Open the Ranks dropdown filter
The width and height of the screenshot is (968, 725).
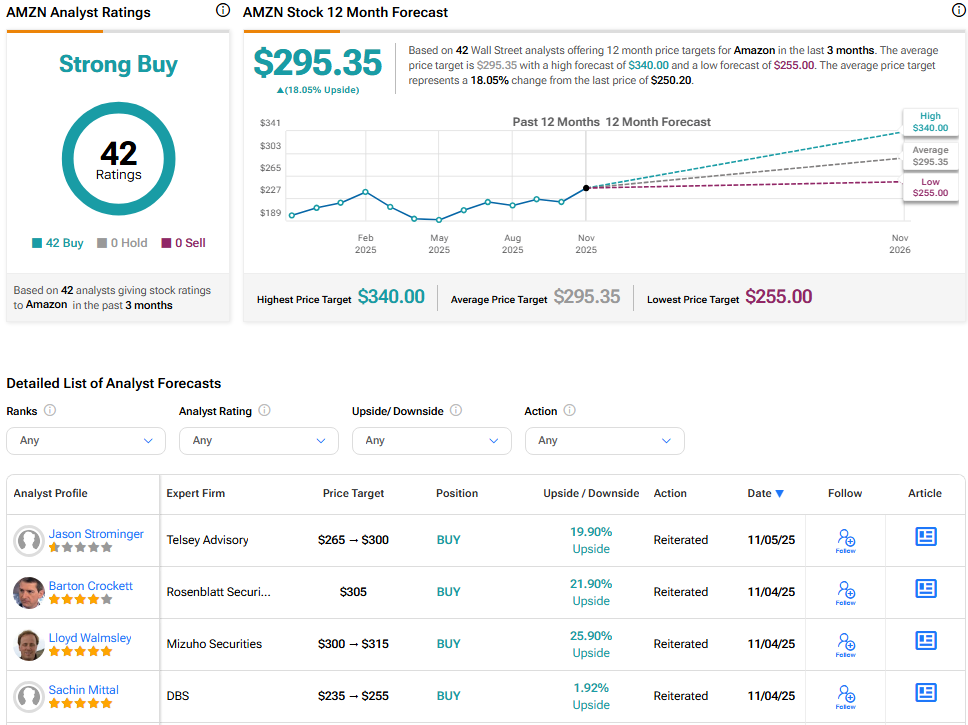pos(86,440)
